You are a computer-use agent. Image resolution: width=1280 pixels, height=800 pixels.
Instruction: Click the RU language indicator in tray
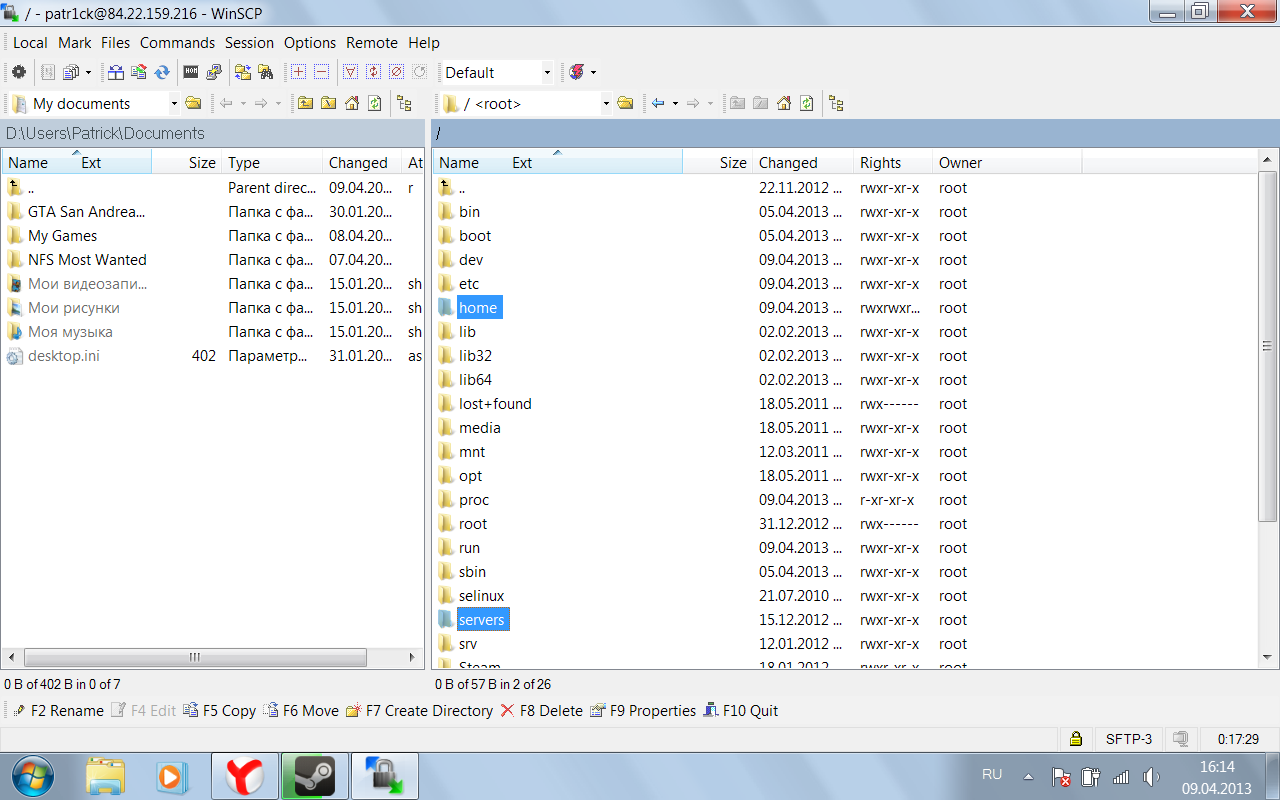coord(992,775)
